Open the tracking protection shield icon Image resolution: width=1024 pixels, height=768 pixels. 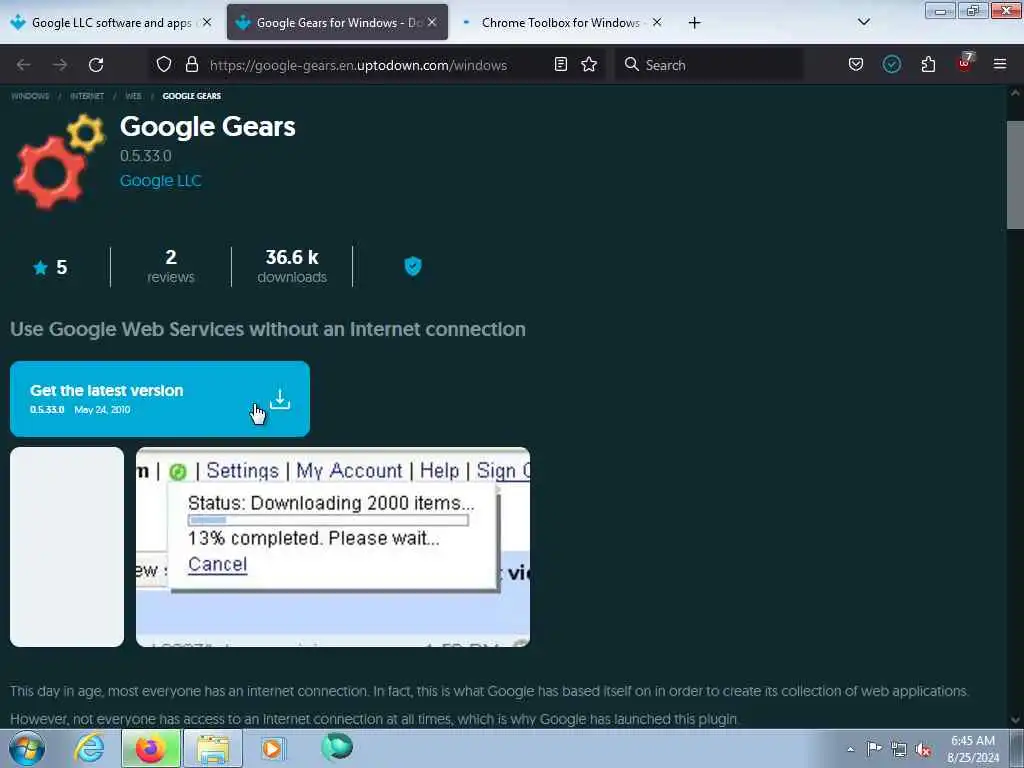click(164, 65)
